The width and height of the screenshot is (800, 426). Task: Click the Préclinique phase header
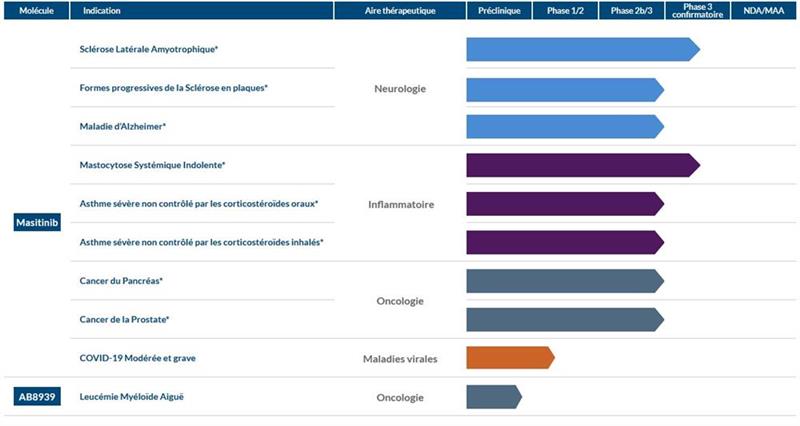click(x=499, y=10)
